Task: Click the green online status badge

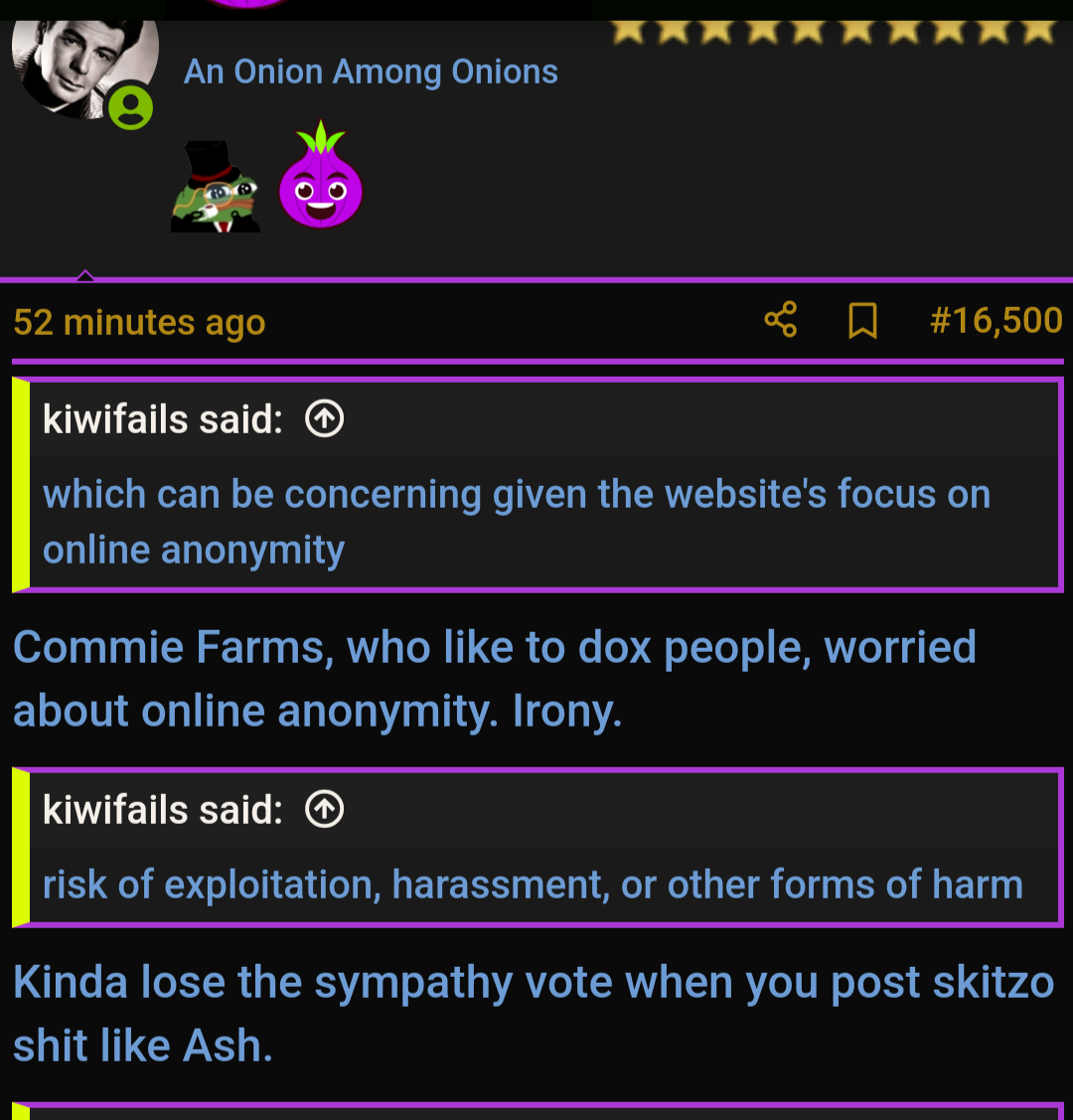Action: click(130, 107)
